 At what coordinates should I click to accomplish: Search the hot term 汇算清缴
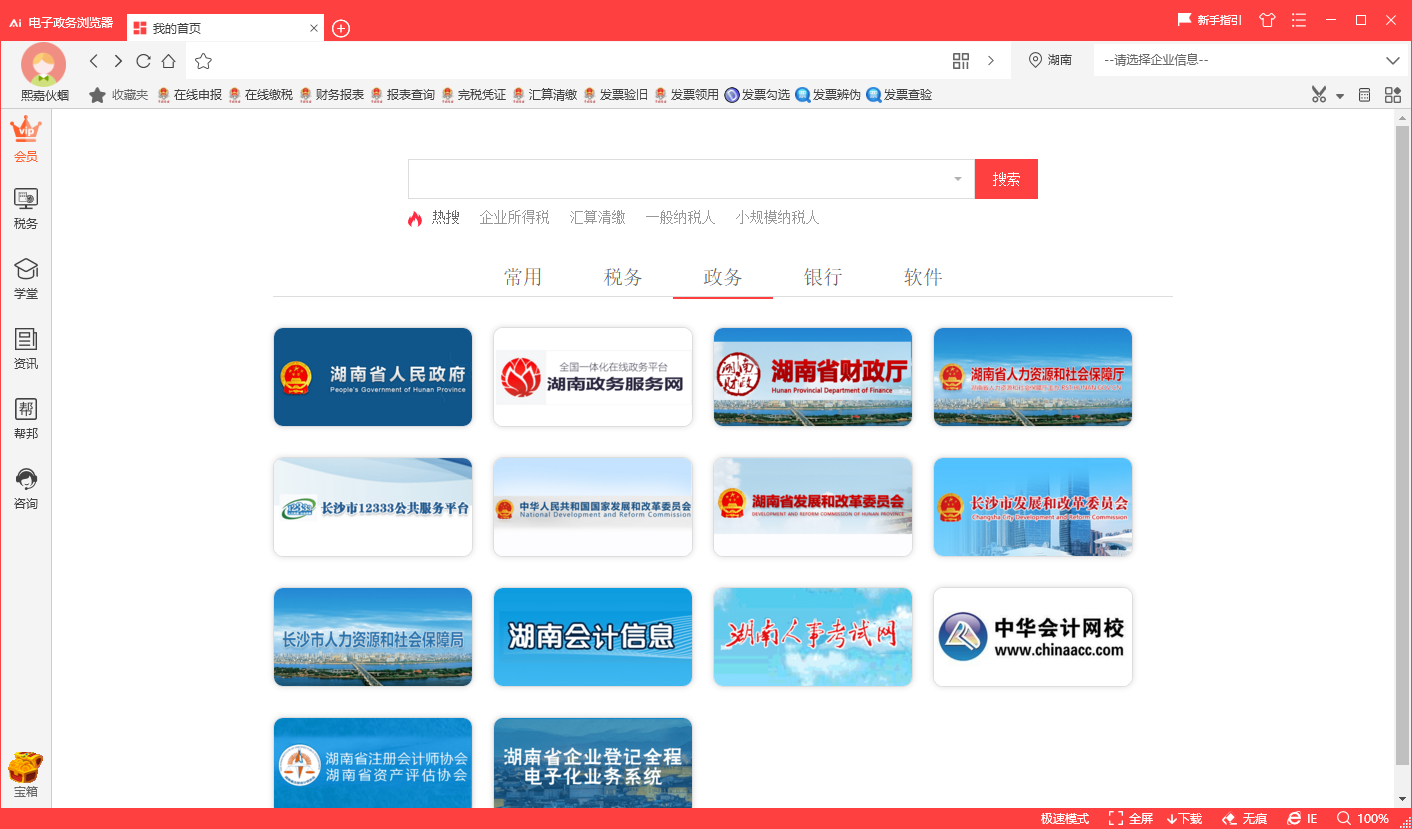pyautogui.click(x=598, y=218)
